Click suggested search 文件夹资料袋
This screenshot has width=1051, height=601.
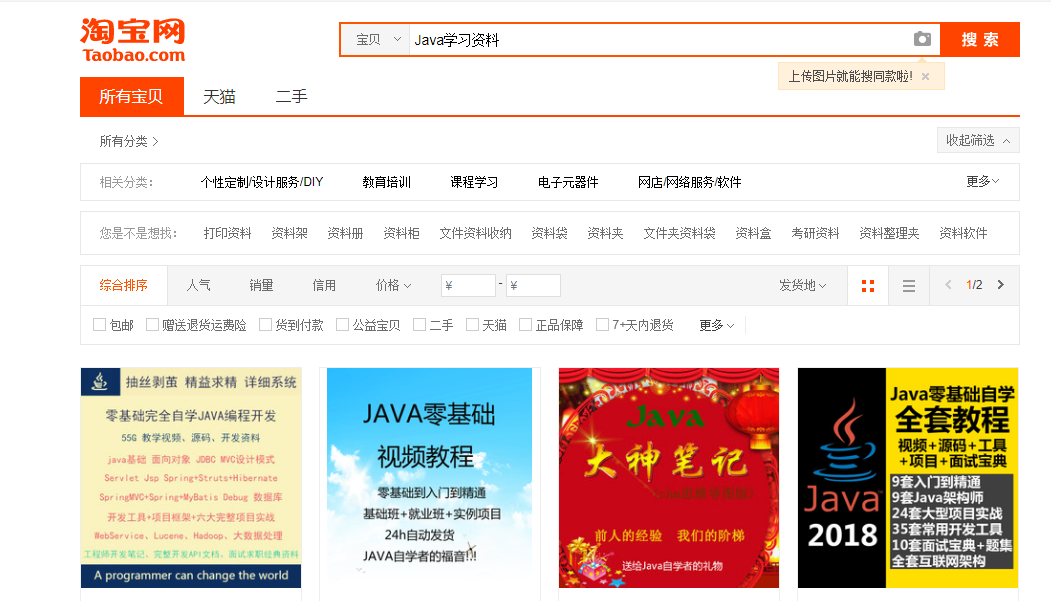(680, 233)
